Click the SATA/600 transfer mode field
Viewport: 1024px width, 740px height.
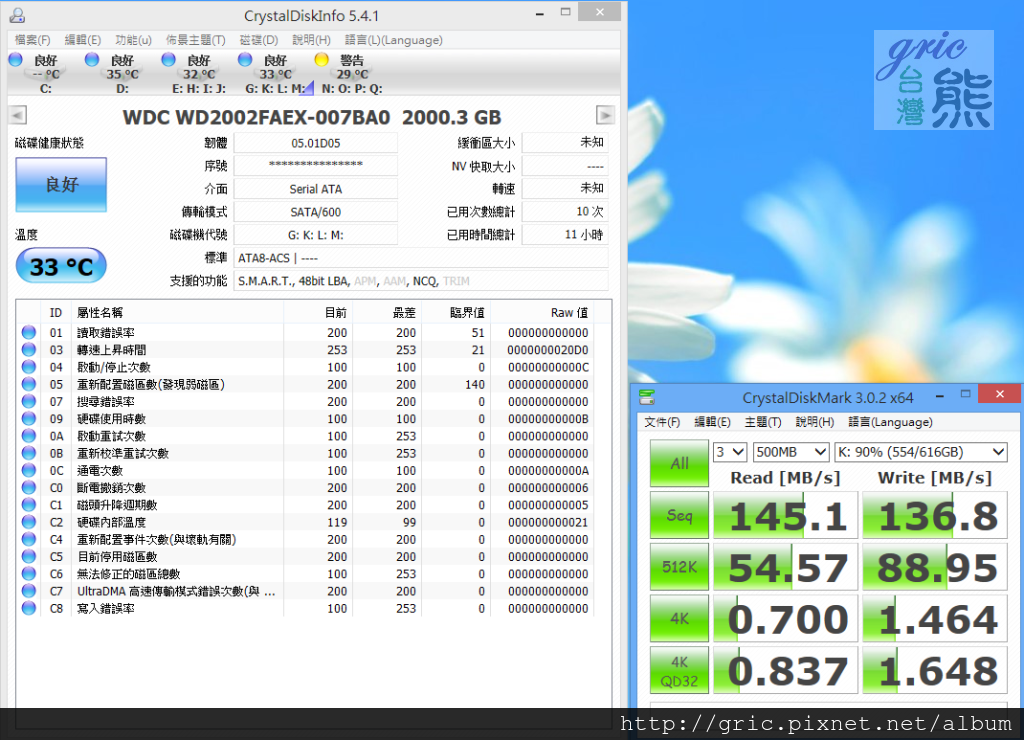[316, 212]
